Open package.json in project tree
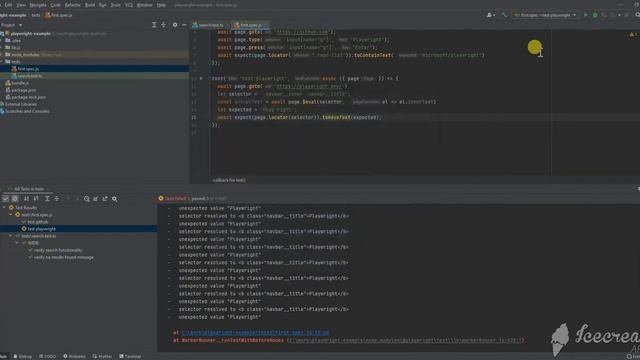This screenshot has width=640, height=360. [23, 90]
